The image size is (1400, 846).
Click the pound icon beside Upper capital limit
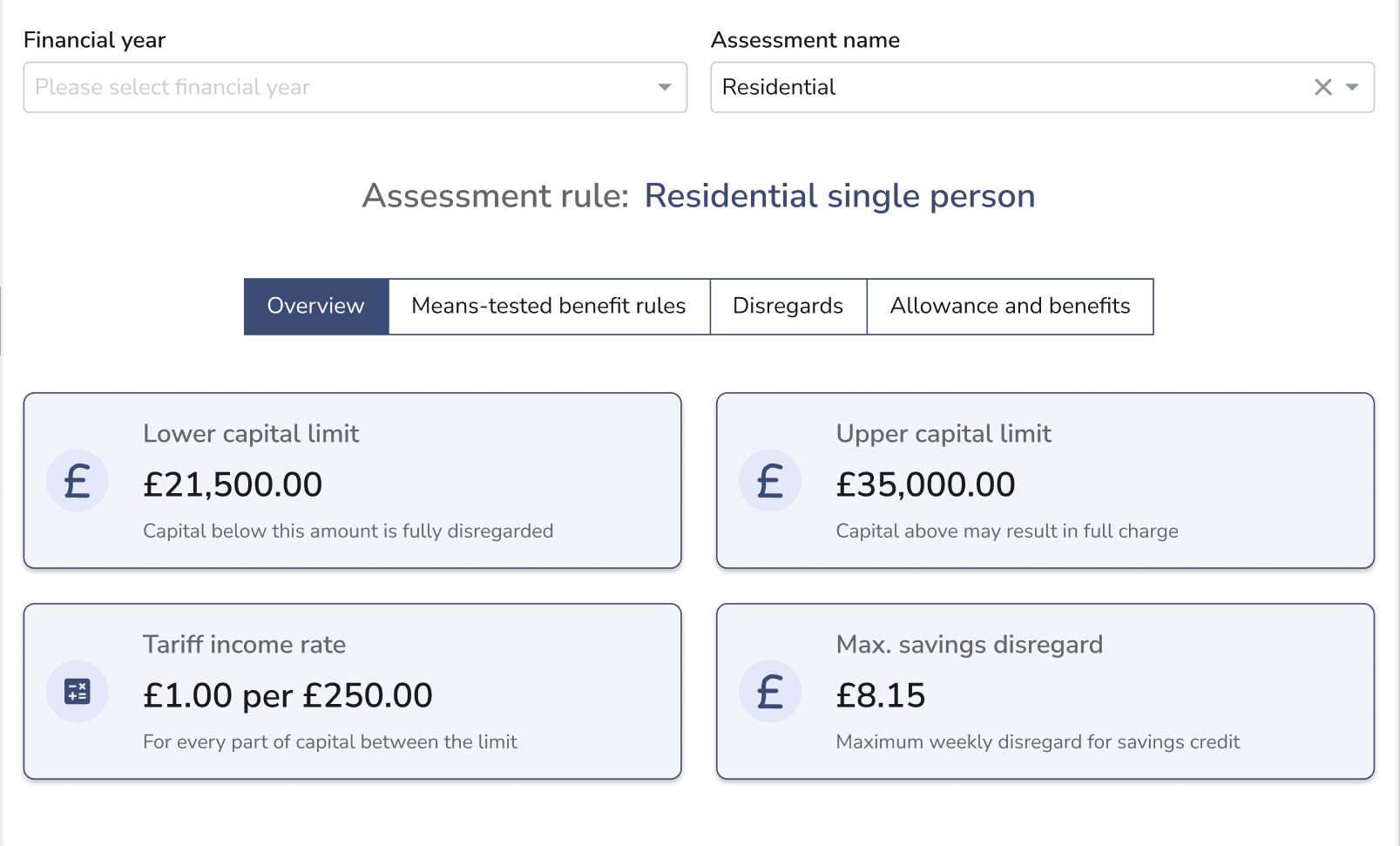(x=770, y=481)
